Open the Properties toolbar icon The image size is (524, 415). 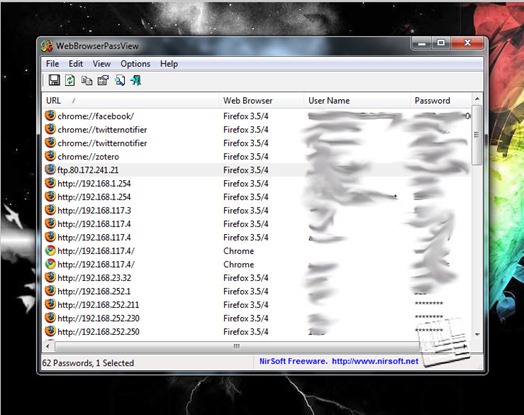[x=103, y=80]
